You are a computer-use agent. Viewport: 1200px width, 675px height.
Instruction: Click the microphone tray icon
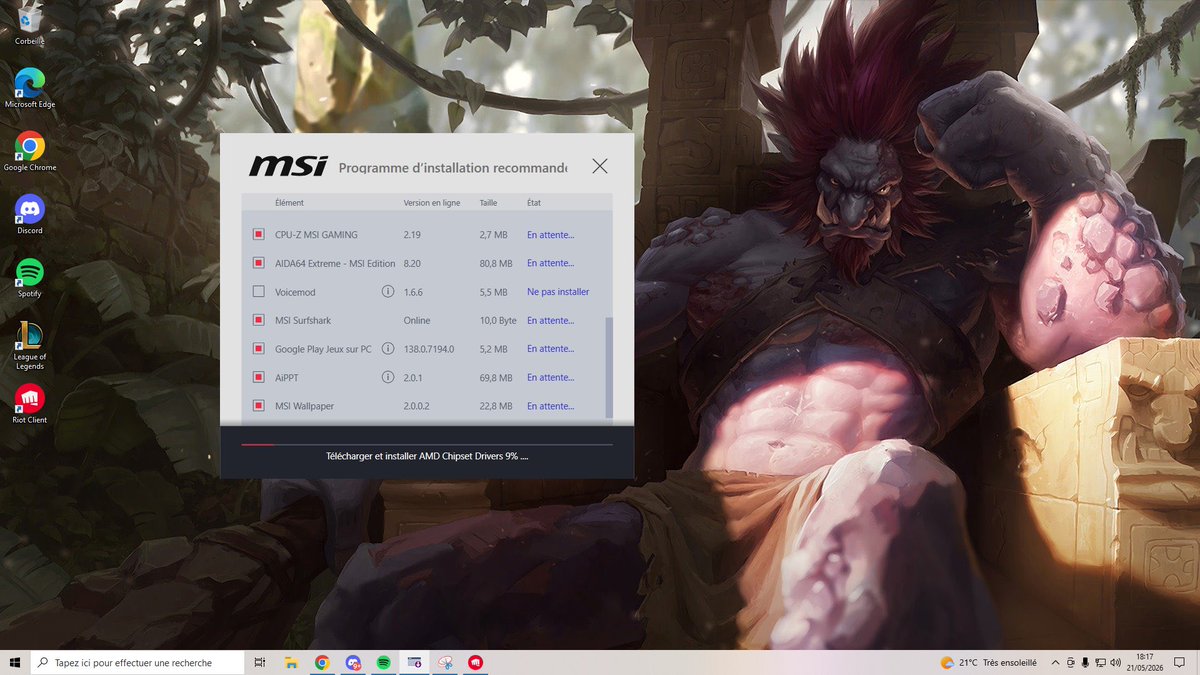pos(1085,662)
